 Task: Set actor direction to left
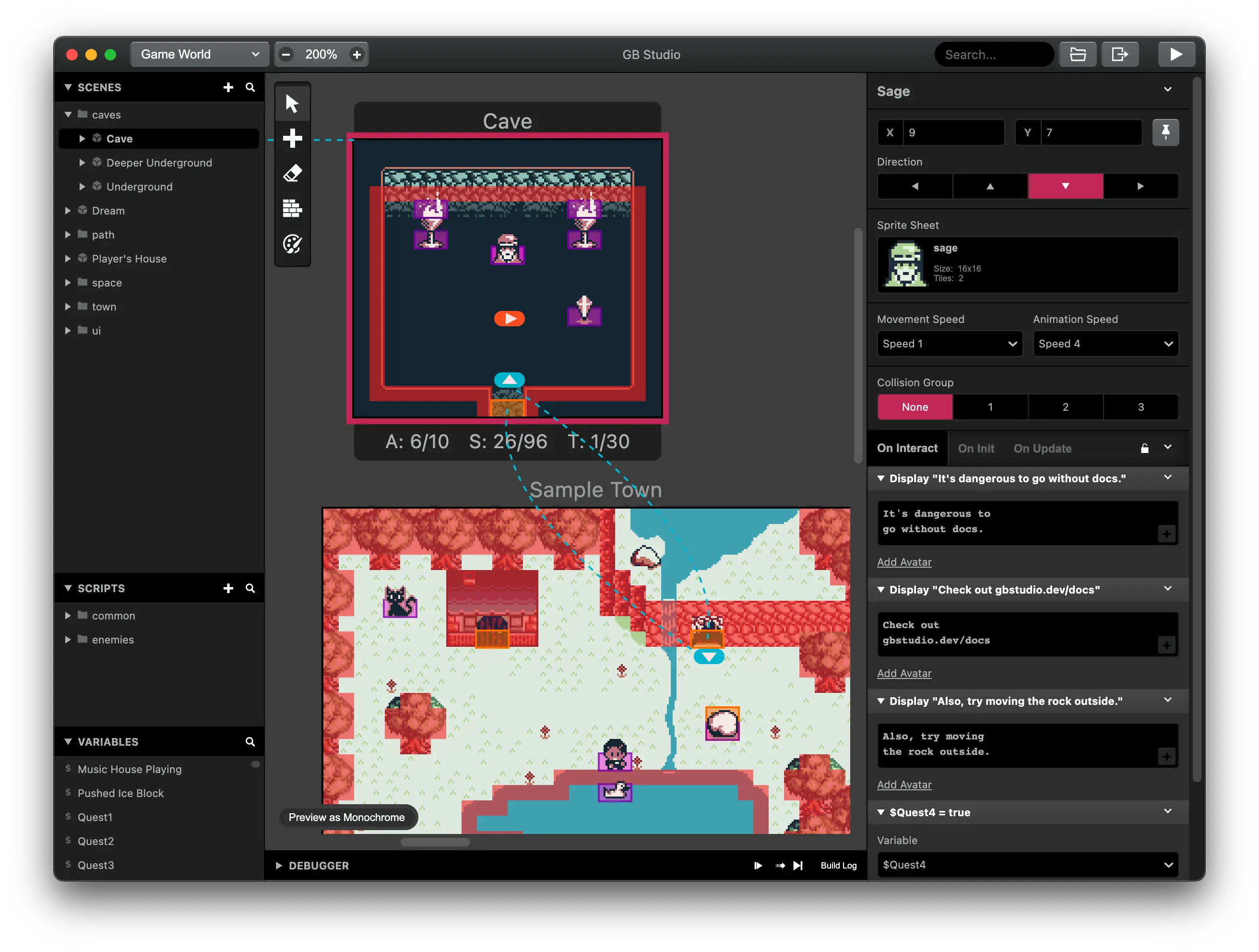pos(915,186)
